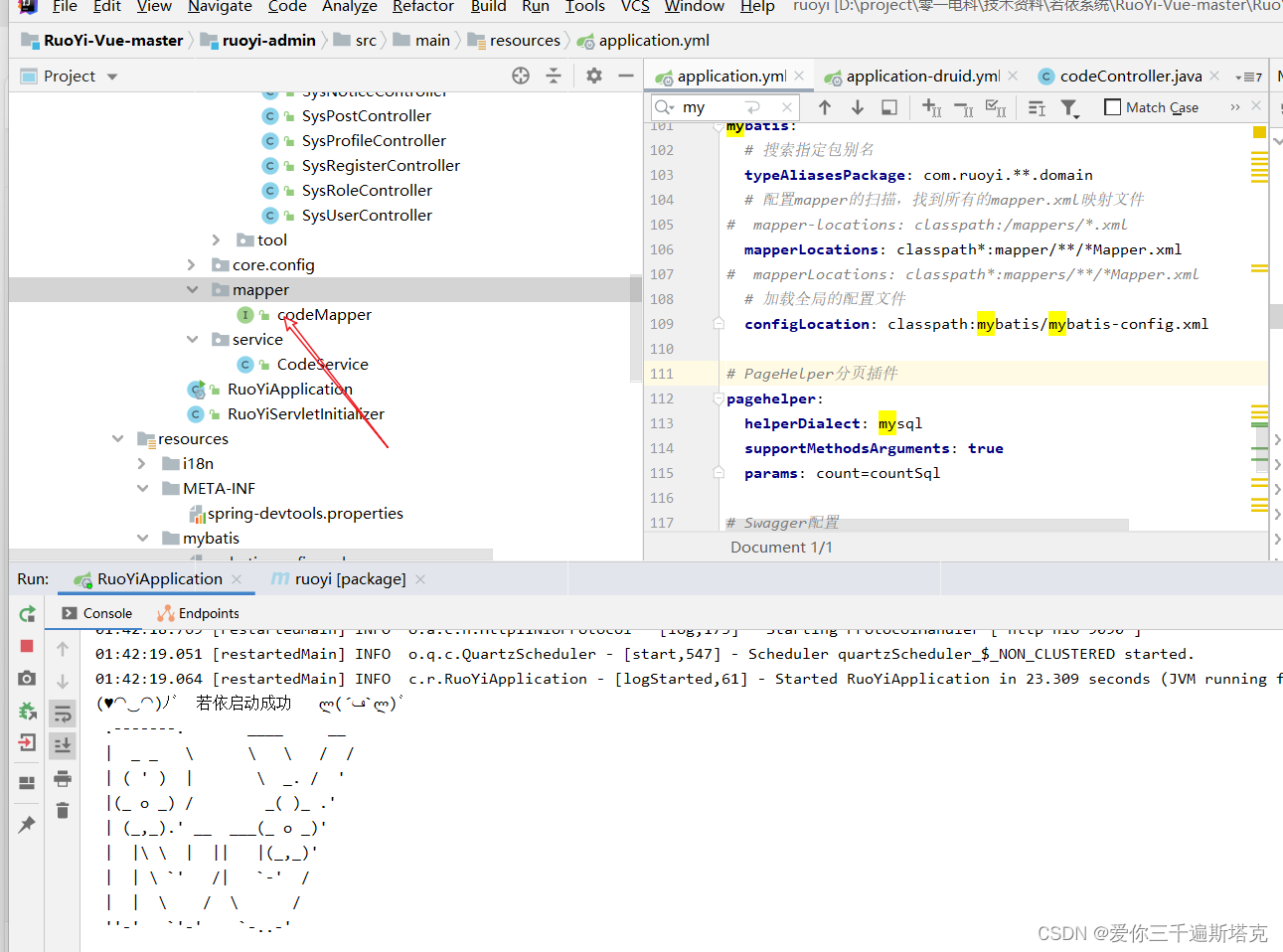Viewport: 1283px width, 952px height.
Task: Collapse the mapper folder
Action: pos(193,289)
